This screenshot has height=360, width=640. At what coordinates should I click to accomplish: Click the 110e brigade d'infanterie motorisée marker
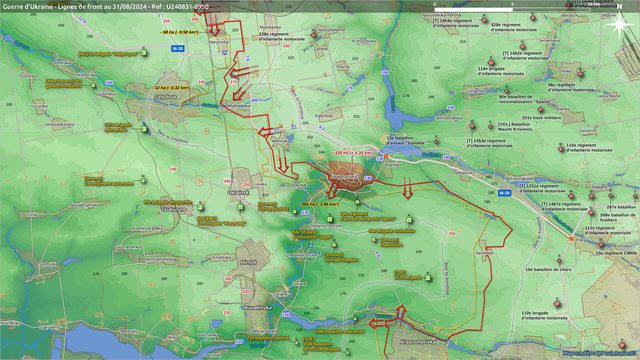(557, 303)
